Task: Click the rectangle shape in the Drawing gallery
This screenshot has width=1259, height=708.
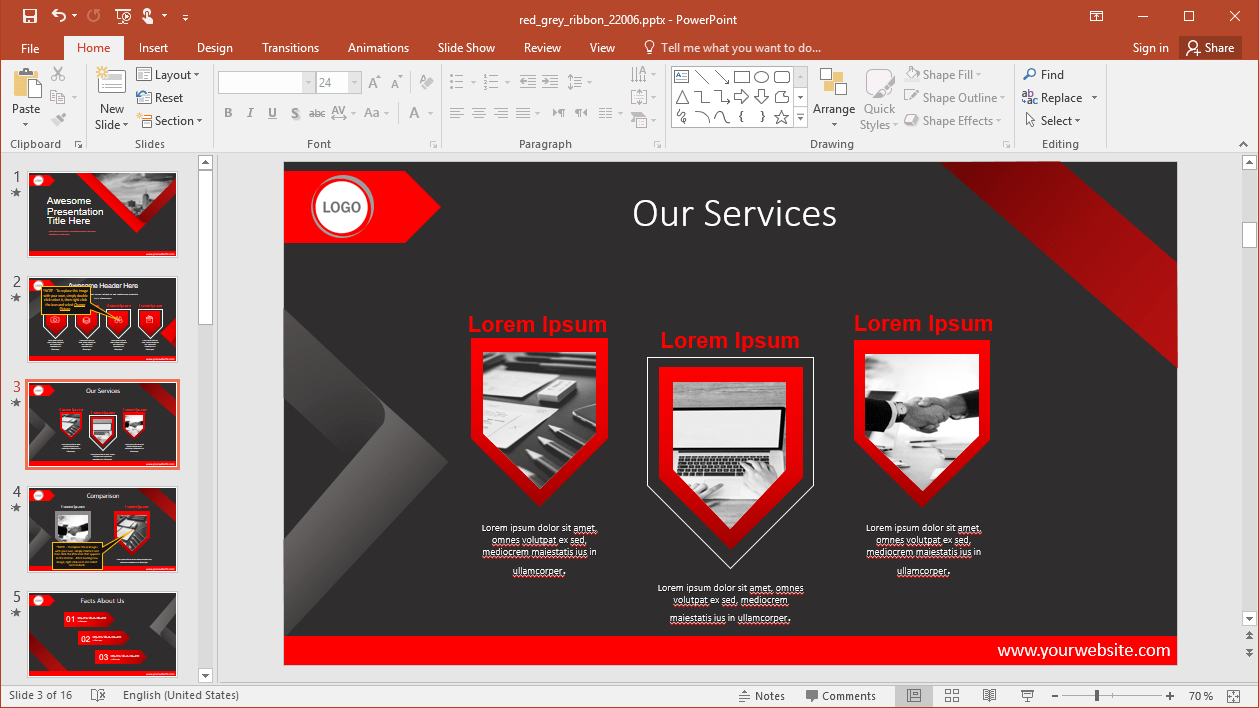Action: coord(742,75)
